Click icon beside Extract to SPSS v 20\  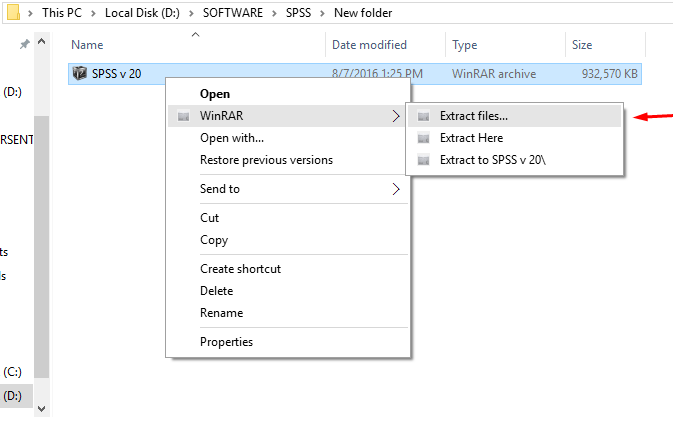coord(422,160)
